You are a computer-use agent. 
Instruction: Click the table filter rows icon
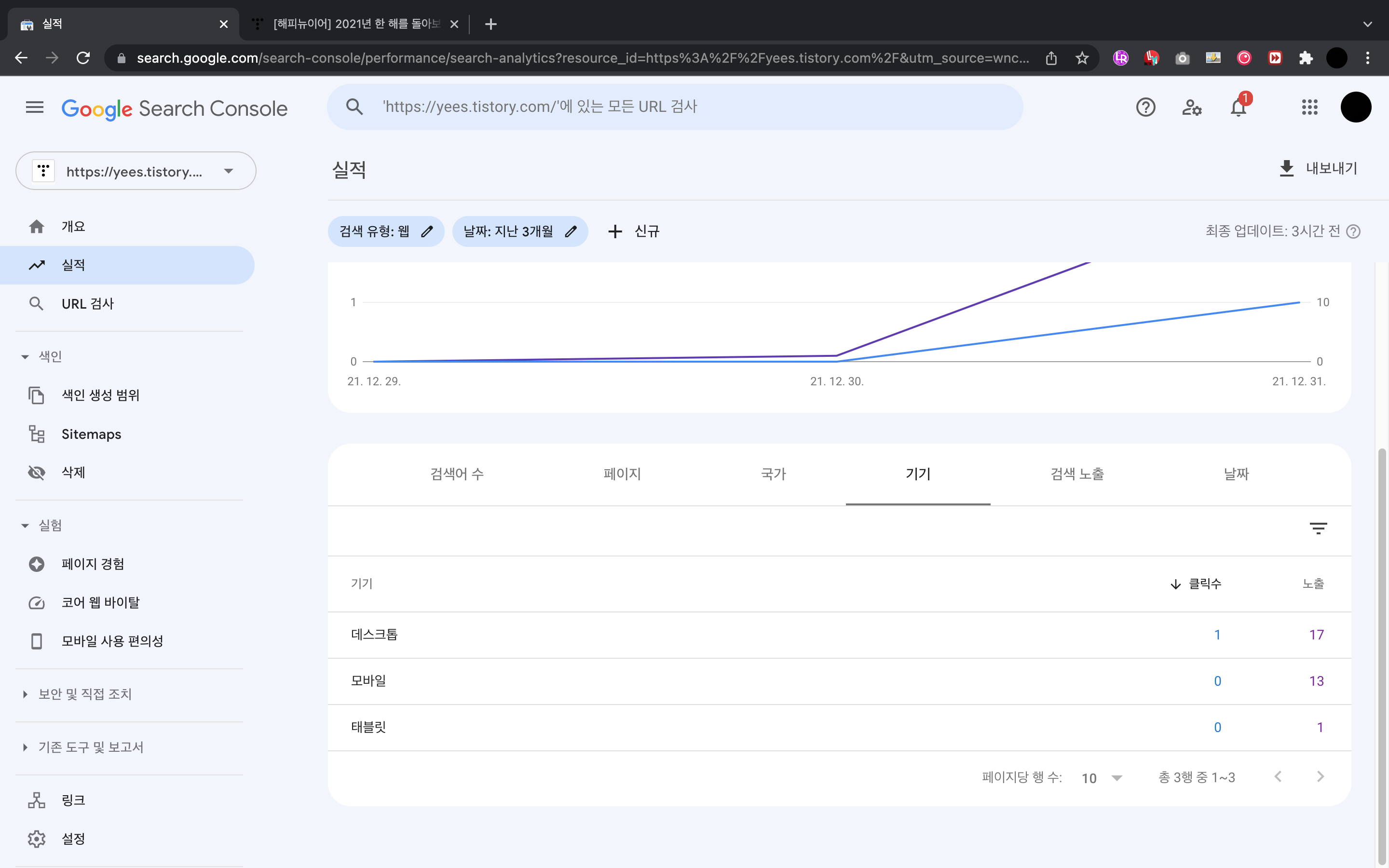(x=1318, y=528)
